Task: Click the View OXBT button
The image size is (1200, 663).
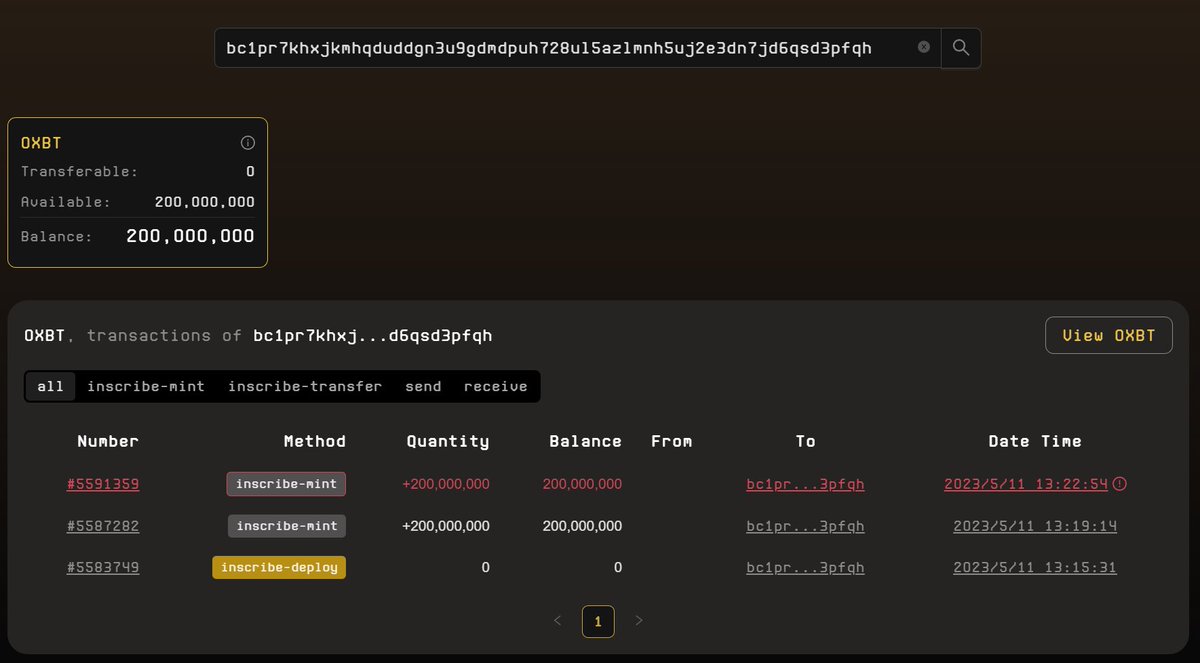Action: [1109, 335]
